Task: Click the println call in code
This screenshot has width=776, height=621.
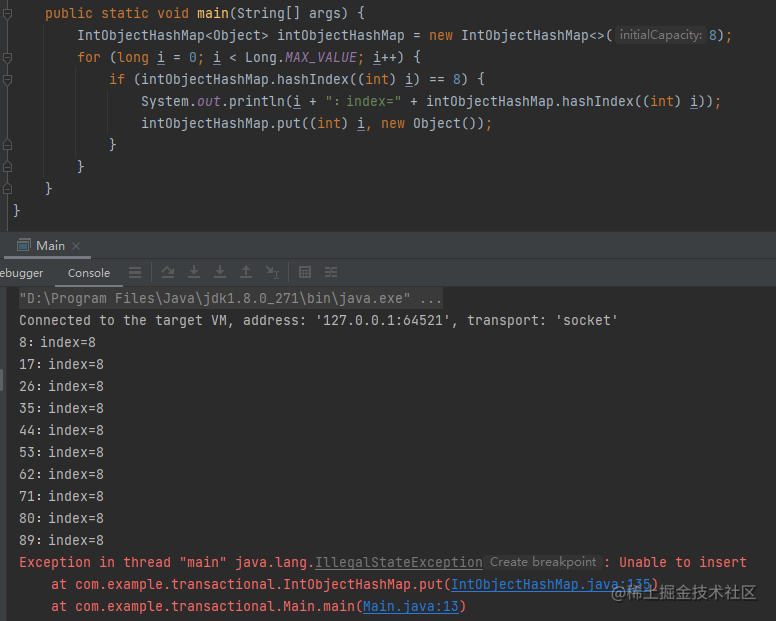Action: pos(256,101)
